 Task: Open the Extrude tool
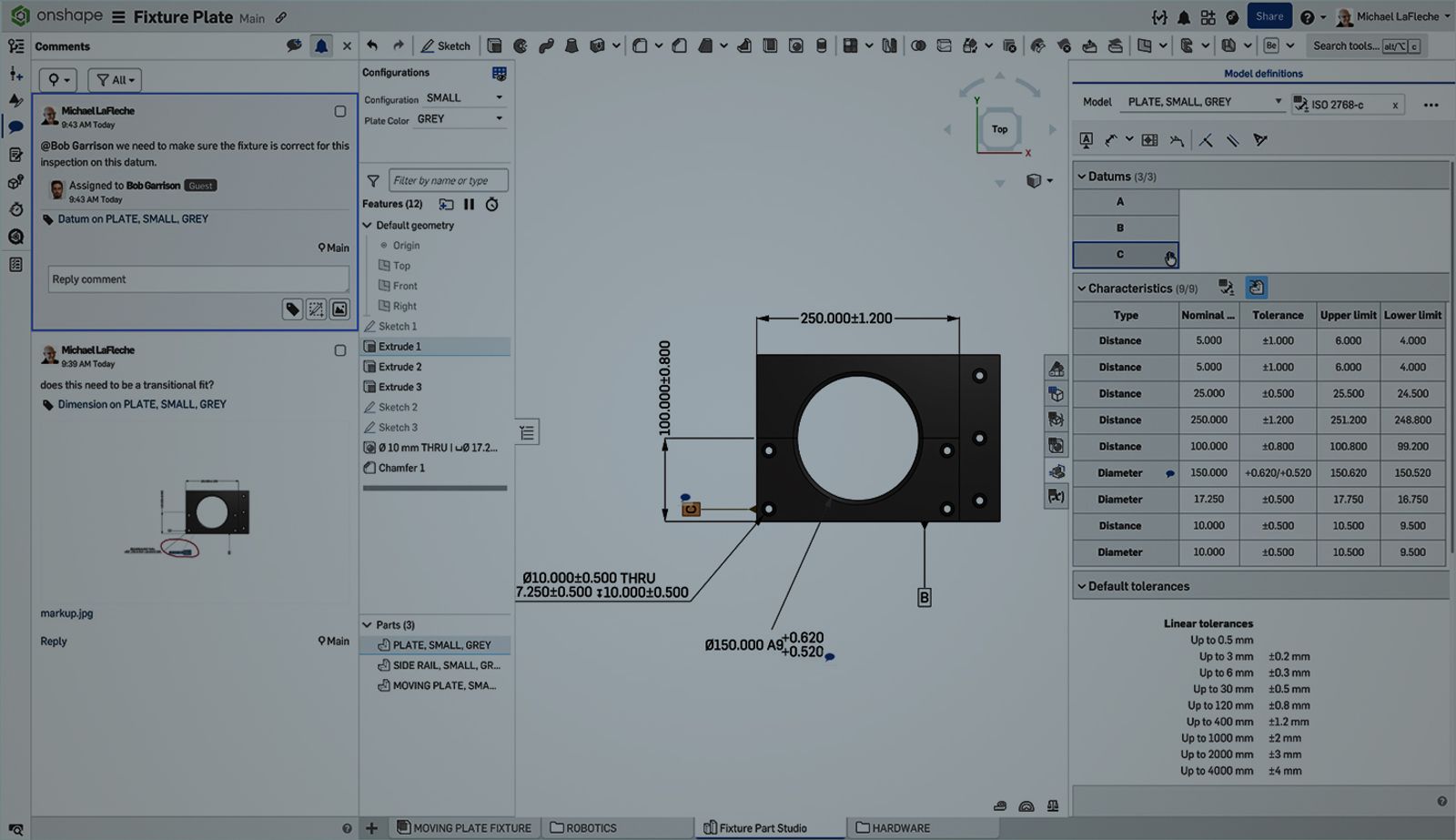(x=494, y=46)
